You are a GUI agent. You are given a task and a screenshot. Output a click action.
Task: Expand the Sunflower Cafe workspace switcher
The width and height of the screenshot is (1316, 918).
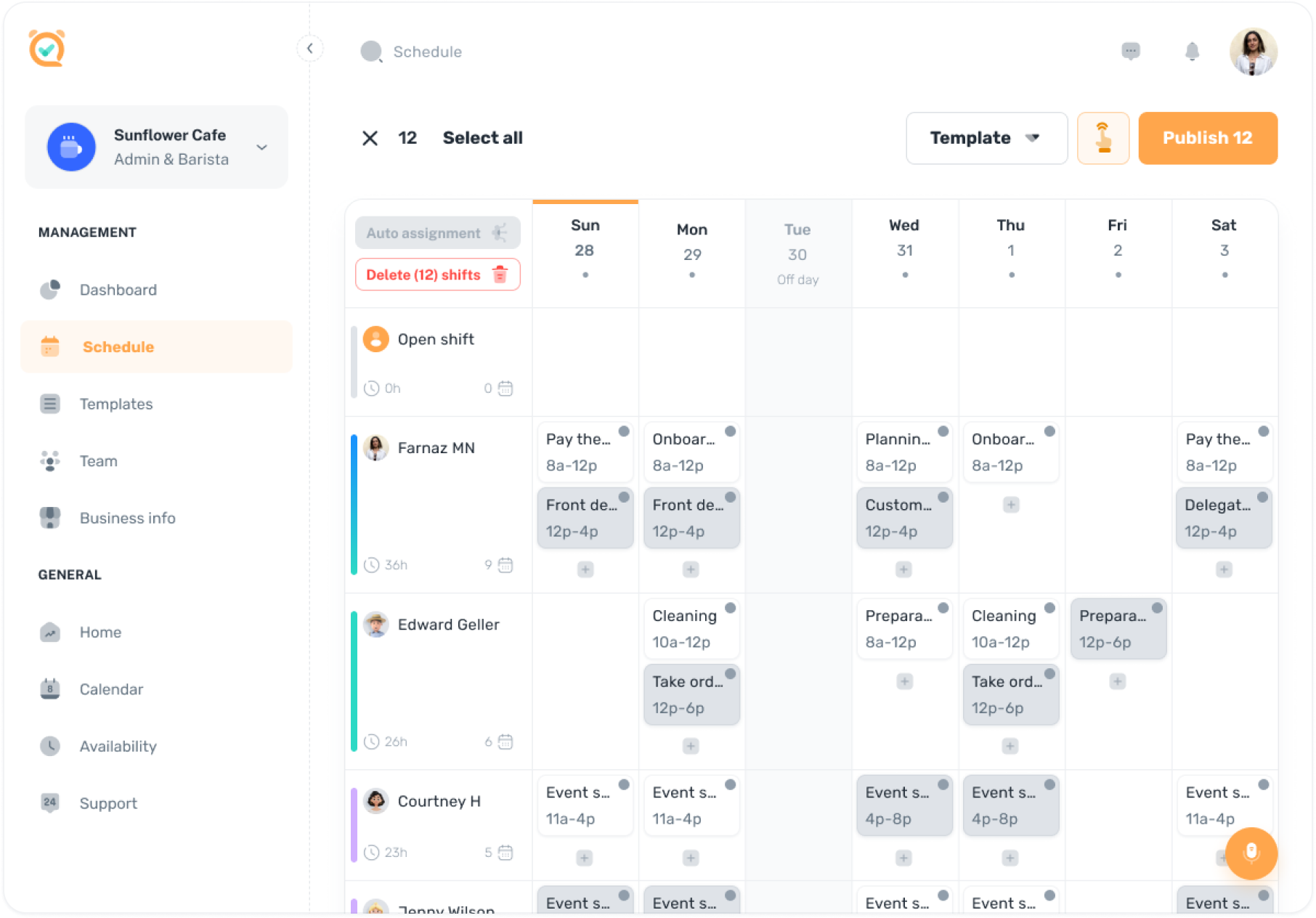(x=261, y=147)
